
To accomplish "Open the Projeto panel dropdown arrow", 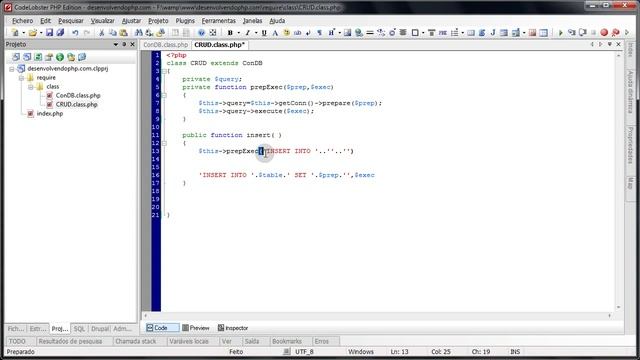I will click(116, 44).
